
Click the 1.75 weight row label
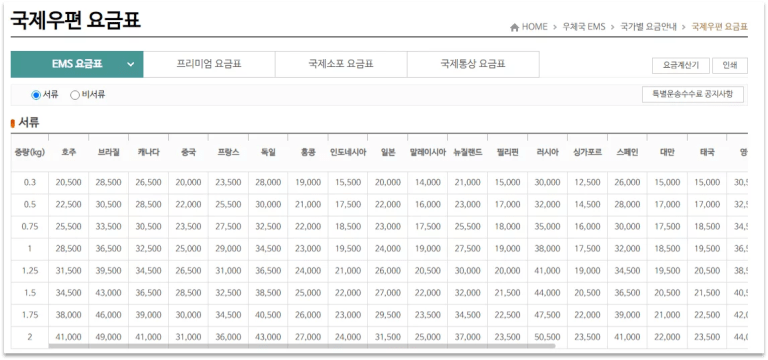(x=29, y=315)
